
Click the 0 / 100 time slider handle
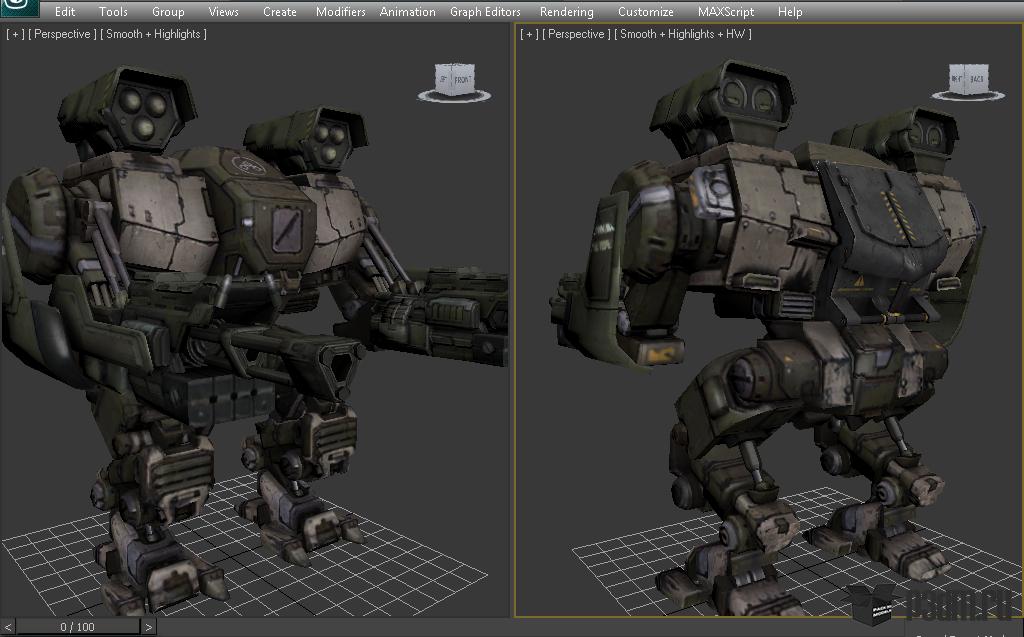(78, 627)
